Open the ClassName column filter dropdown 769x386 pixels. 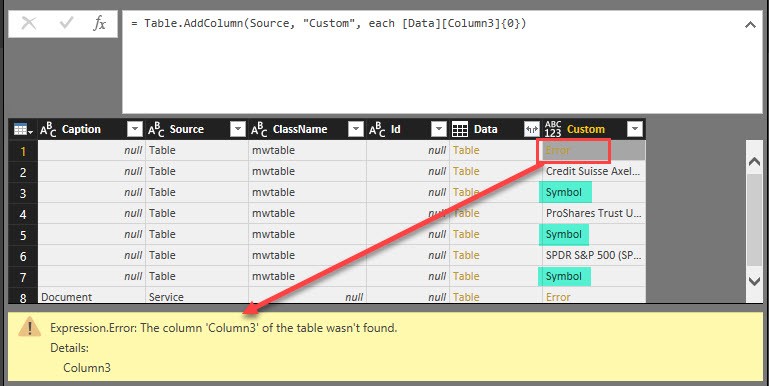tap(356, 129)
